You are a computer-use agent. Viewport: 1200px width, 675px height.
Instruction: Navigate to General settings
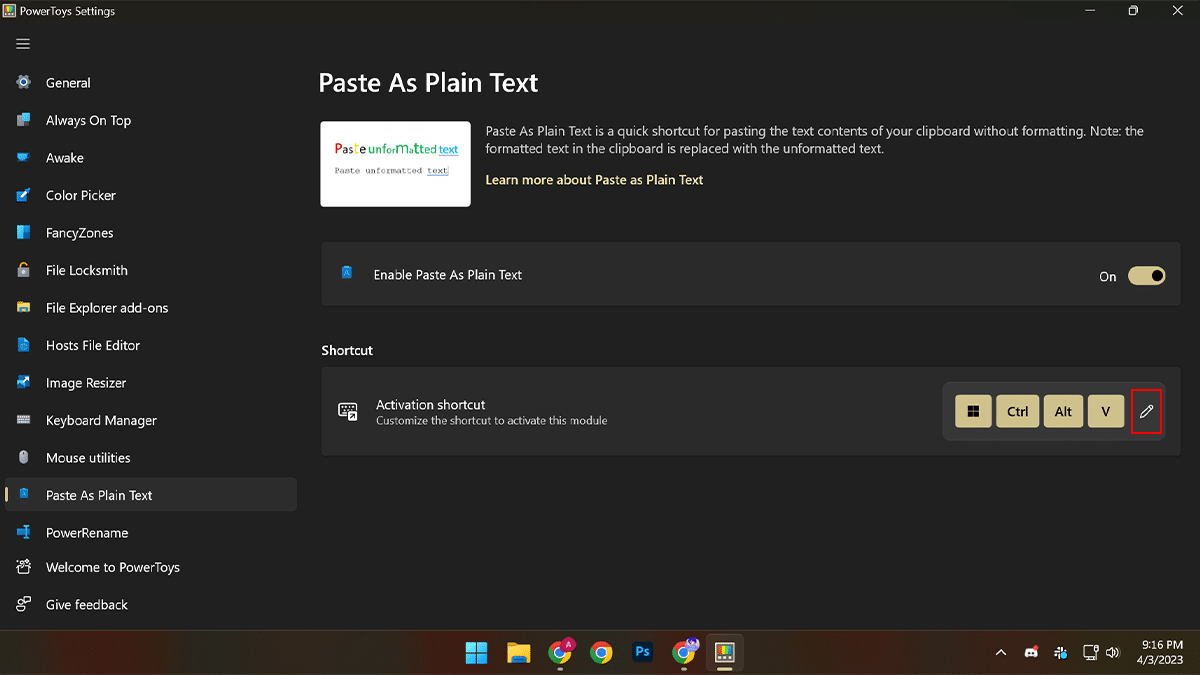68,83
